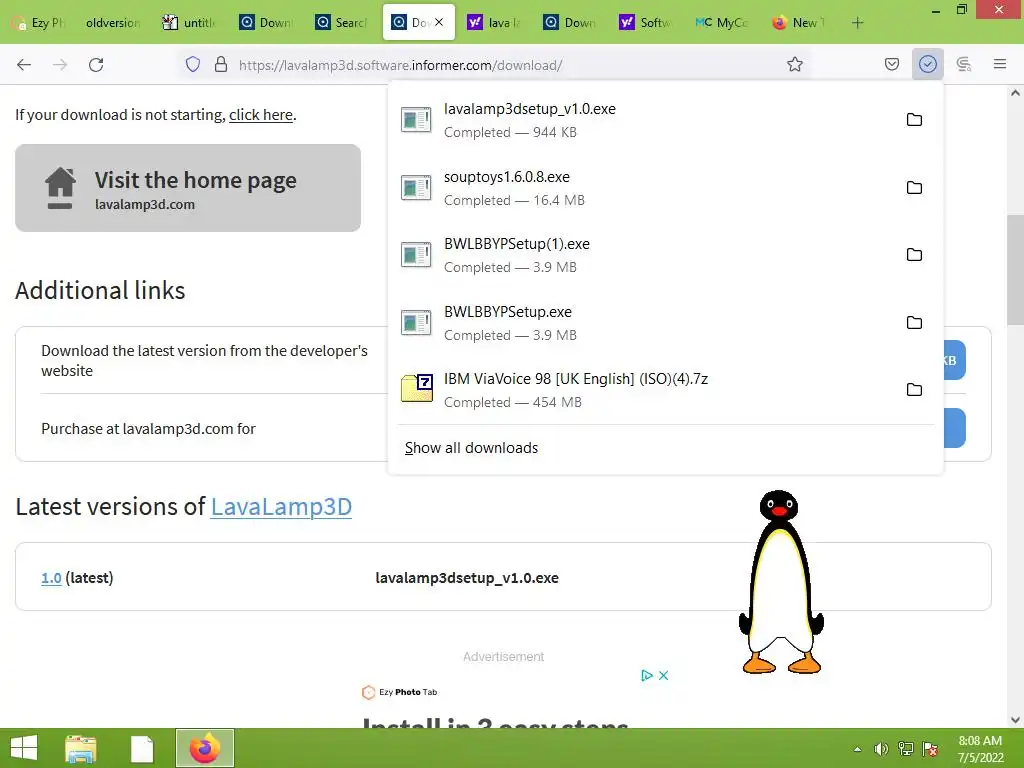Show souptoys1.6.0.8.exe in its folder
This screenshot has height=768, width=1024.
pos(914,187)
